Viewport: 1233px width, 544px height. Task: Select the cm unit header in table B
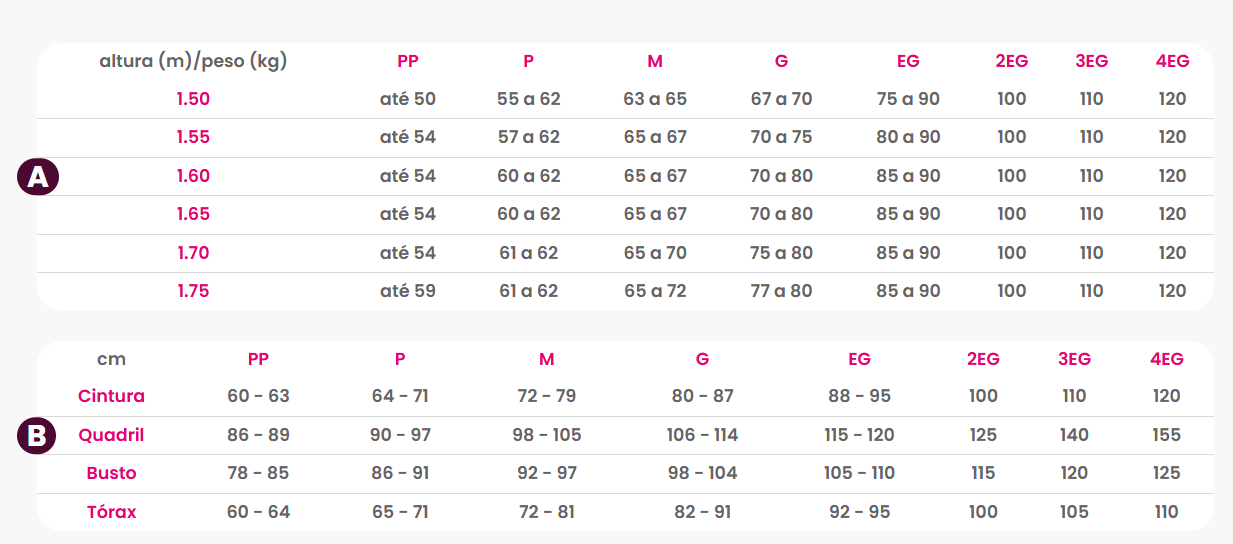[111, 359]
